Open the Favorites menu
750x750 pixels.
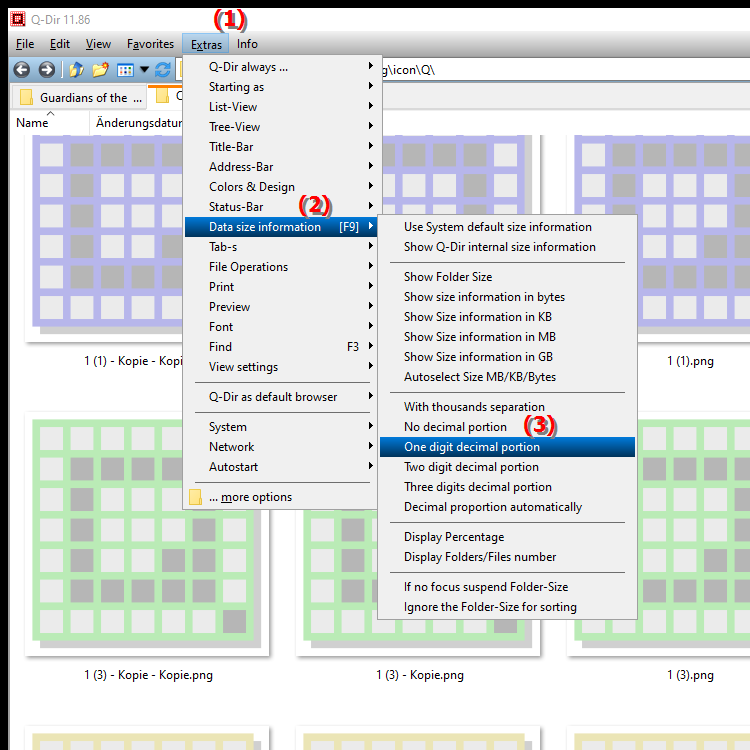tap(150, 44)
